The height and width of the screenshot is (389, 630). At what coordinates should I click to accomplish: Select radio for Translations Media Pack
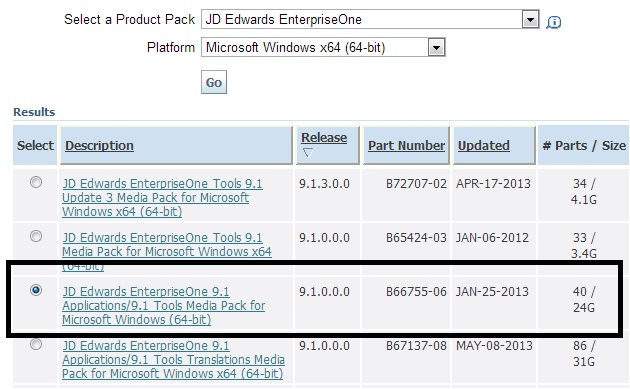click(x=36, y=344)
